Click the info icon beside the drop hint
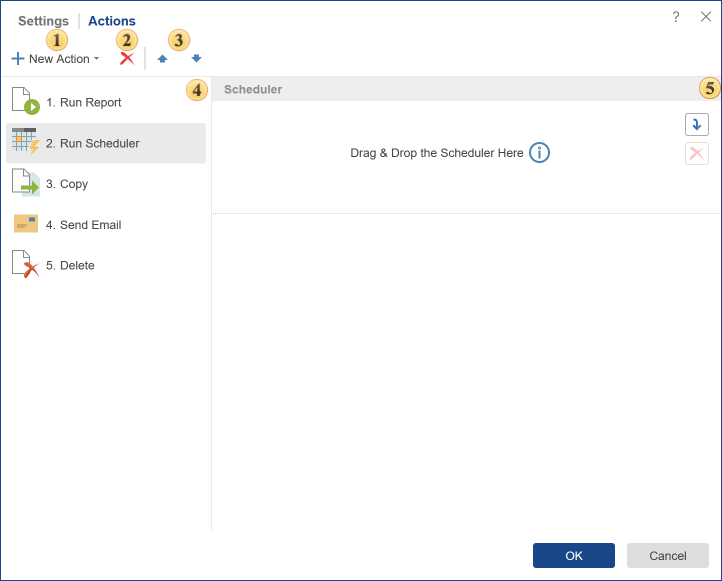Image resolution: width=722 pixels, height=581 pixels. [540, 153]
